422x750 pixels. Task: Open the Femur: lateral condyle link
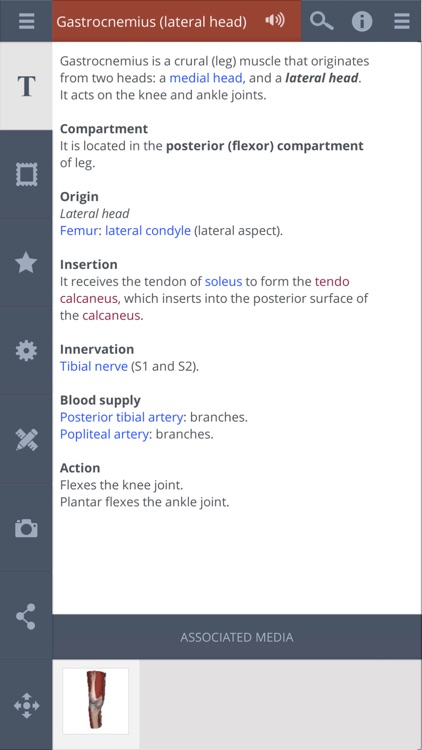125,231
